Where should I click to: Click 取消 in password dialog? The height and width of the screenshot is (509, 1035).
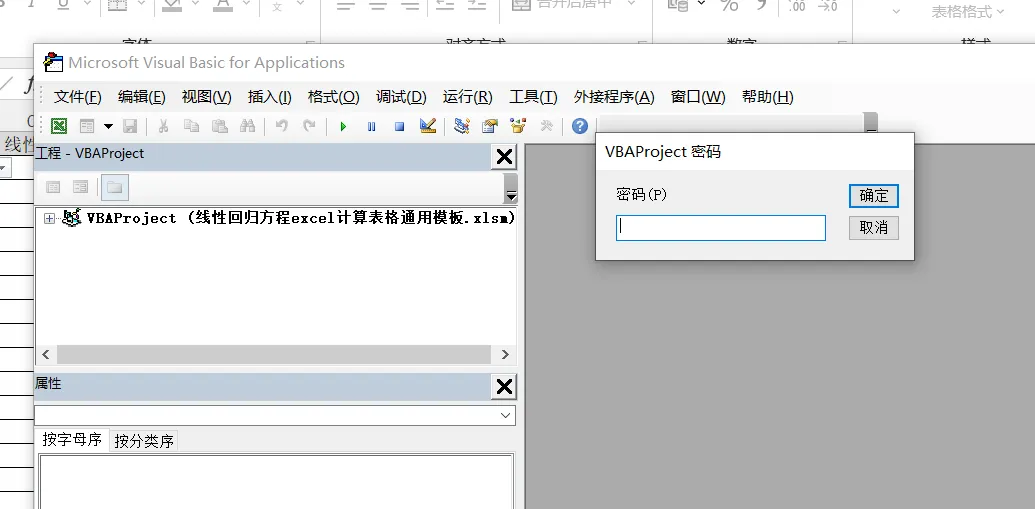click(x=874, y=228)
